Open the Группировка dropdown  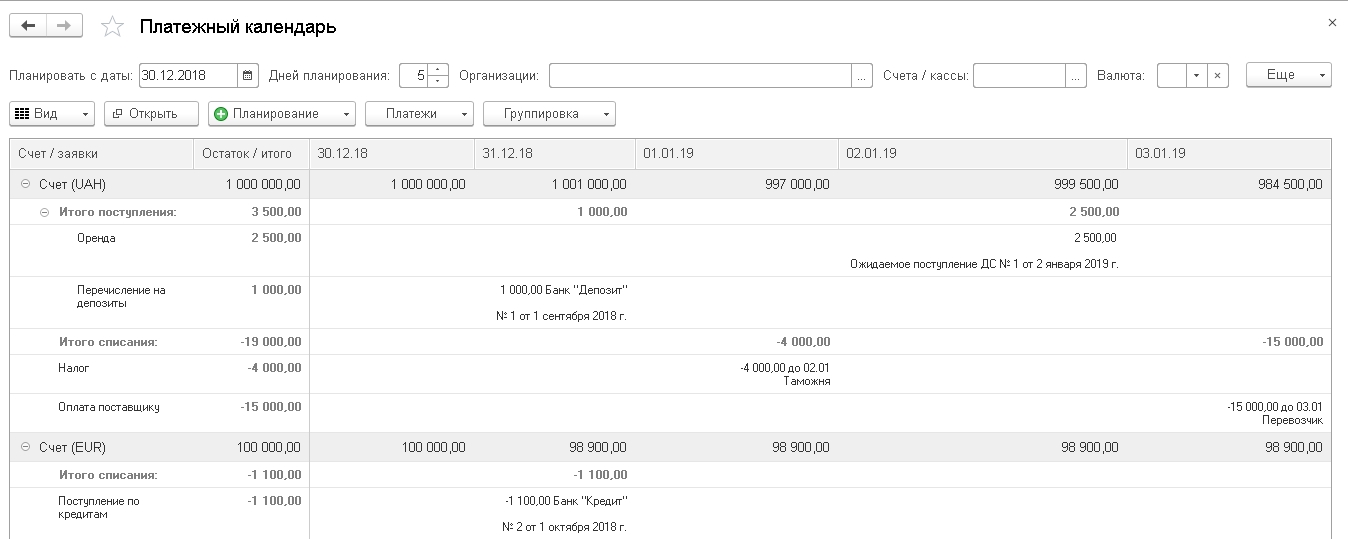549,114
